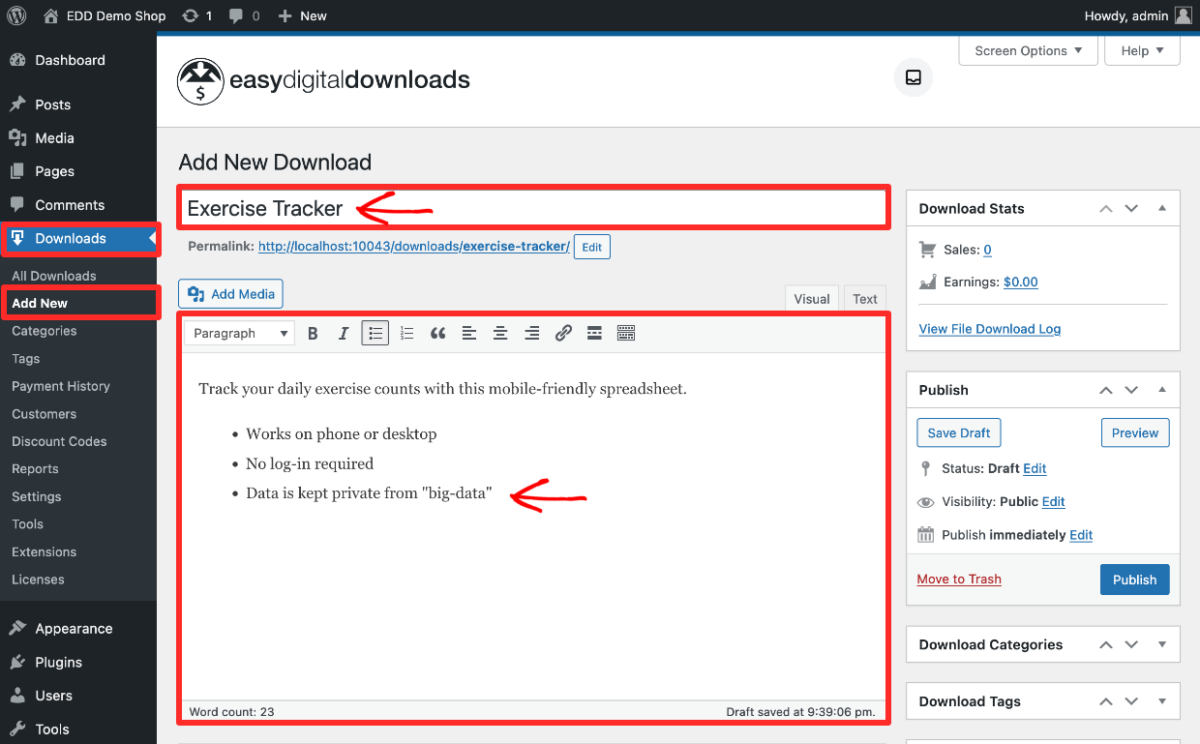Click the Move to Trash link
The width and height of the screenshot is (1200, 744).
(x=959, y=579)
